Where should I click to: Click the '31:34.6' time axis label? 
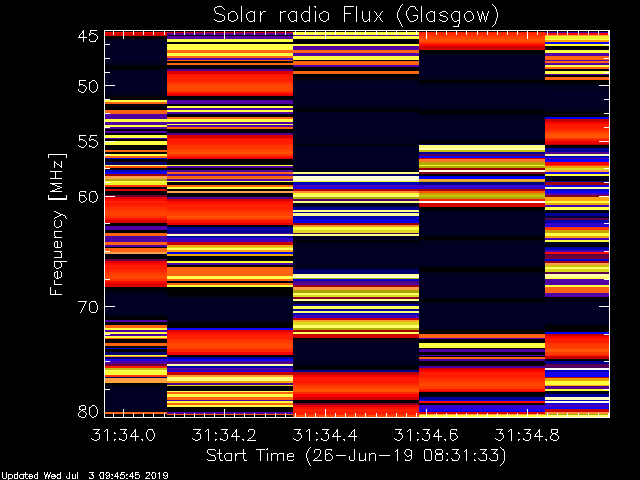click(426, 435)
